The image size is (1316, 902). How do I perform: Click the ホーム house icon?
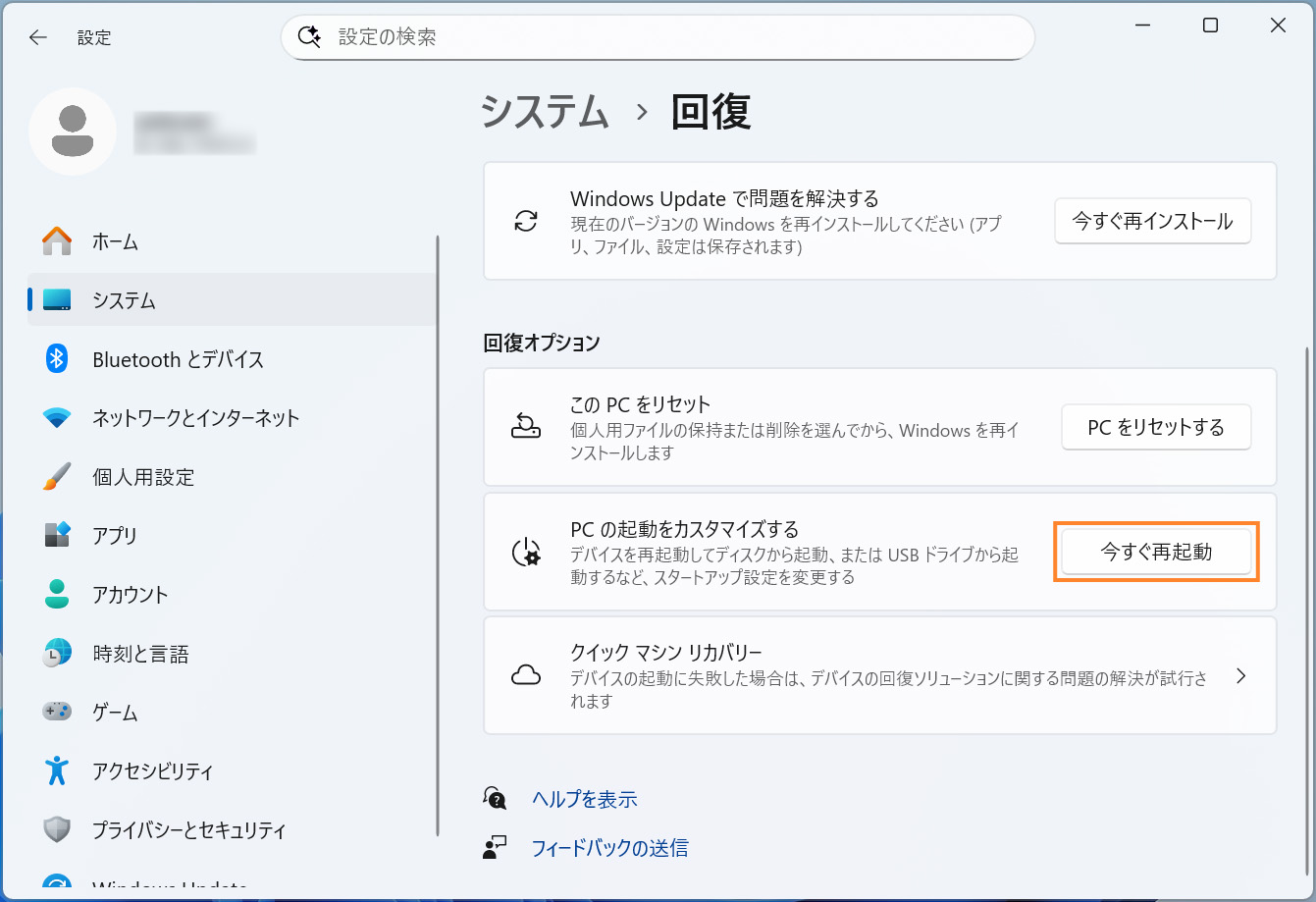tap(57, 240)
